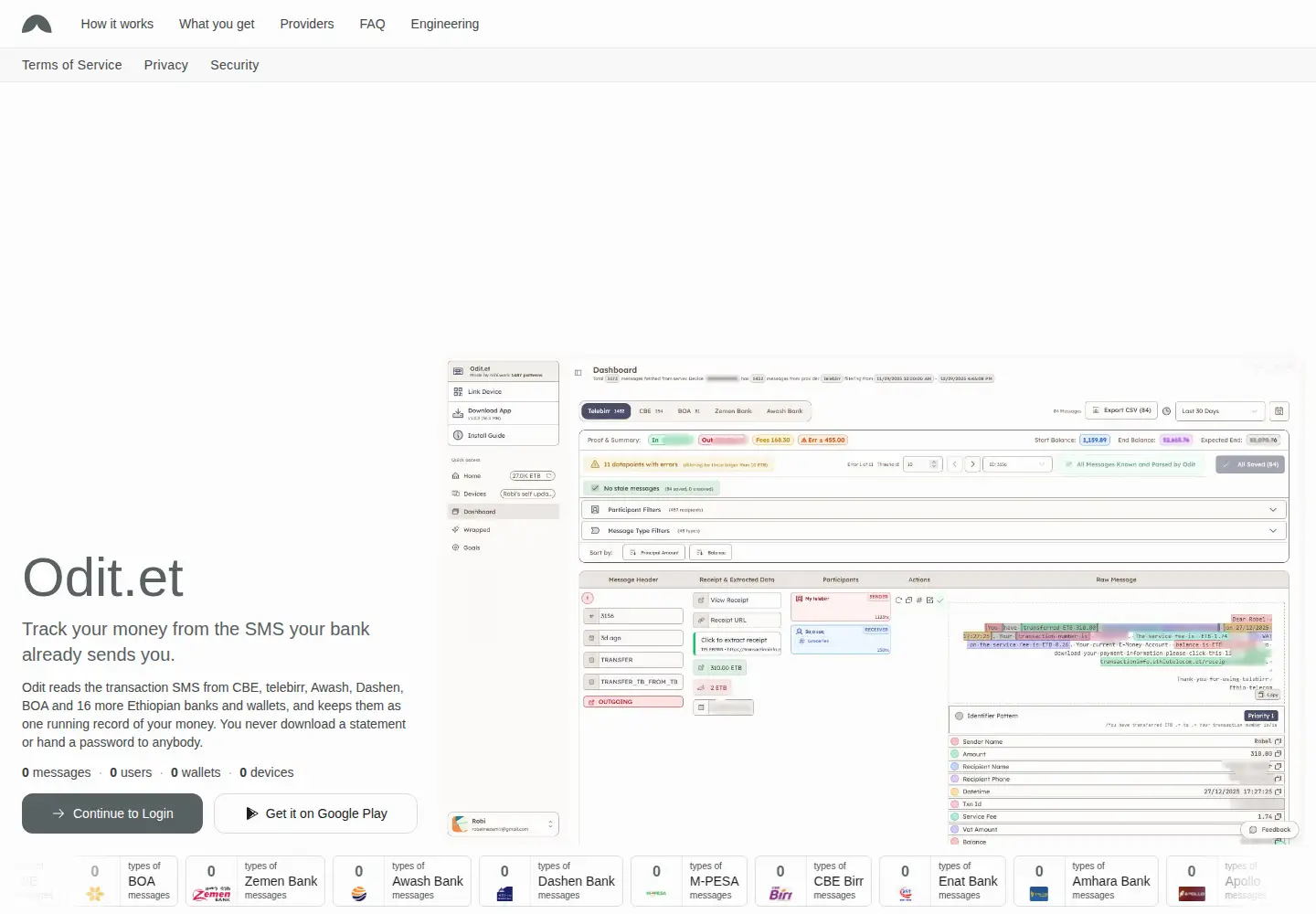
Task: Click the Continue to Login button
Action: (112, 813)
